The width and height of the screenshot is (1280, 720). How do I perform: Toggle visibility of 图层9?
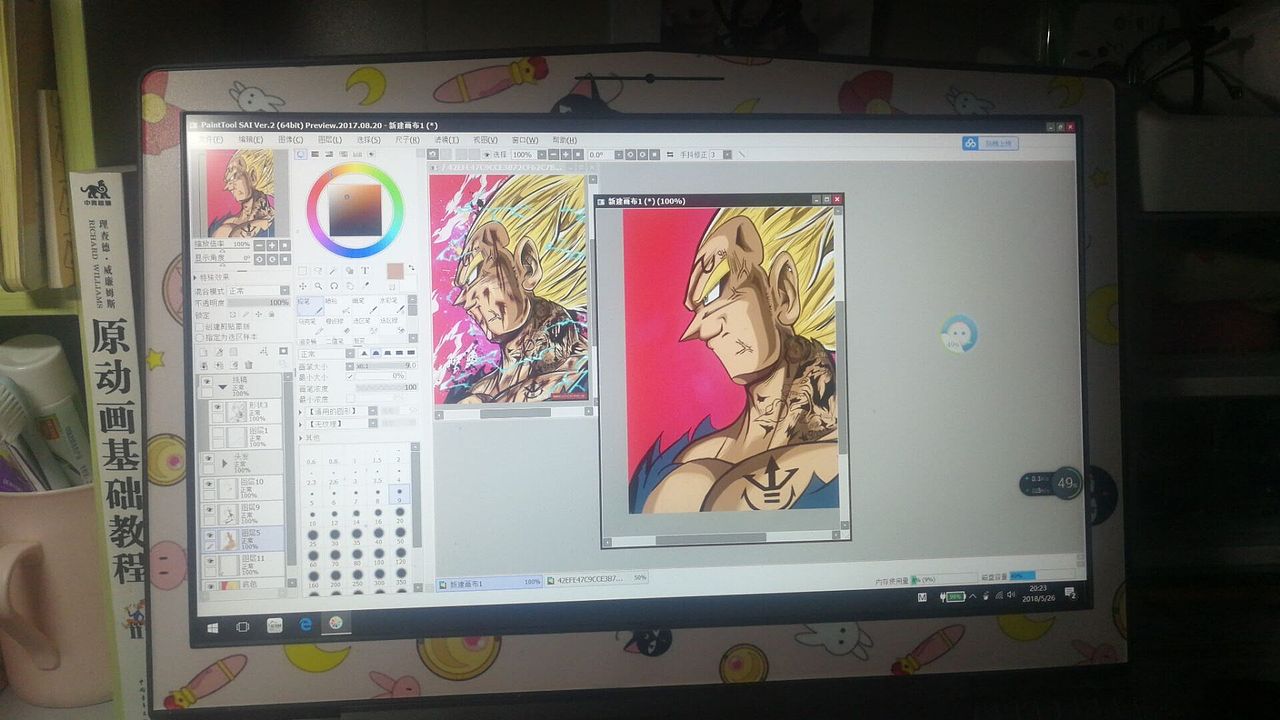click(x=209, y=509)
